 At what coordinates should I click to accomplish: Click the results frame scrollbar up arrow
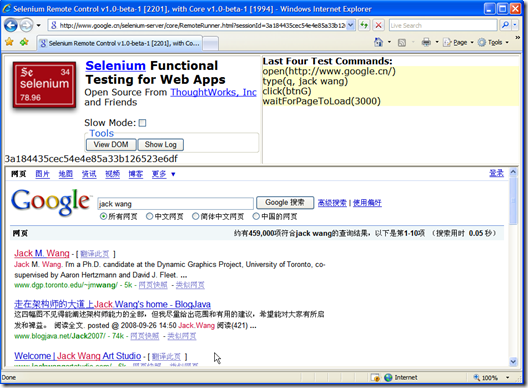[x=513, y=172]
